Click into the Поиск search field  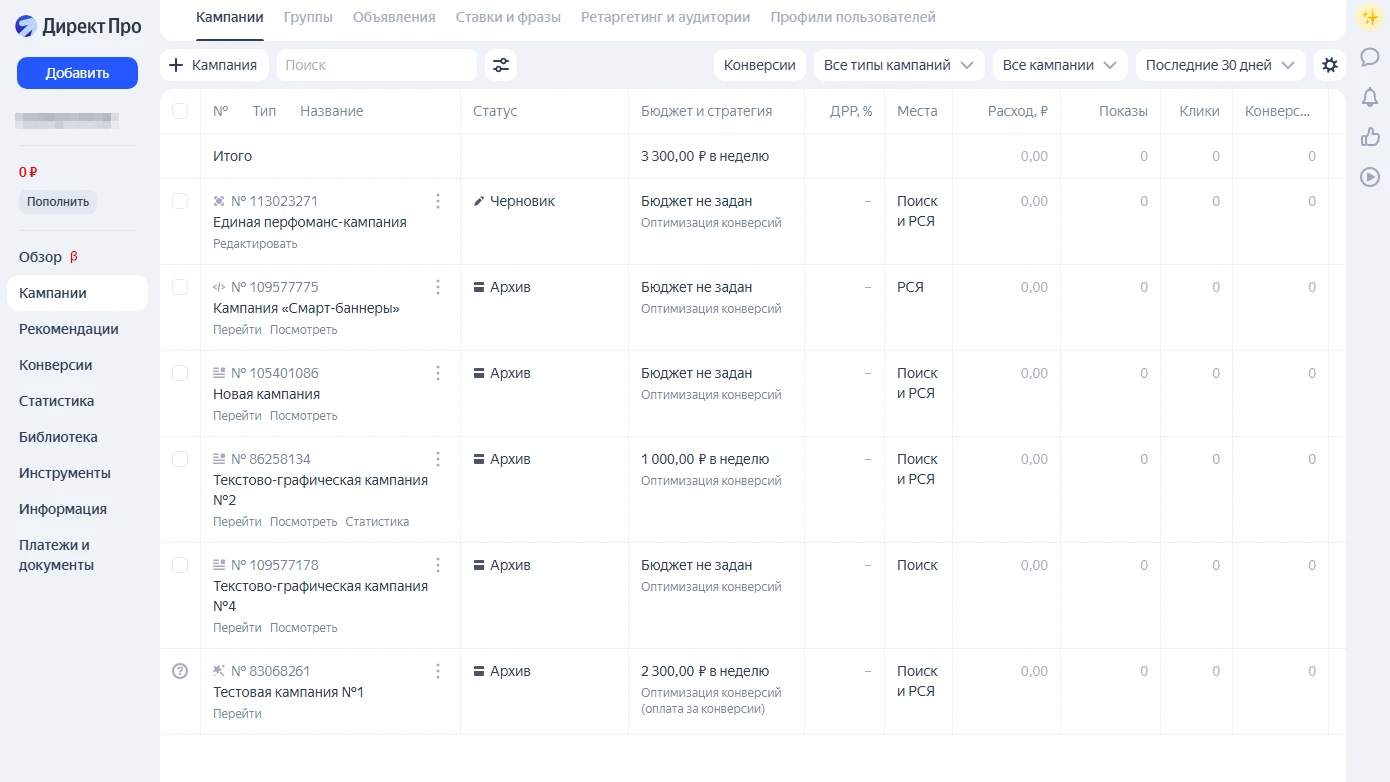click(376, 65)
